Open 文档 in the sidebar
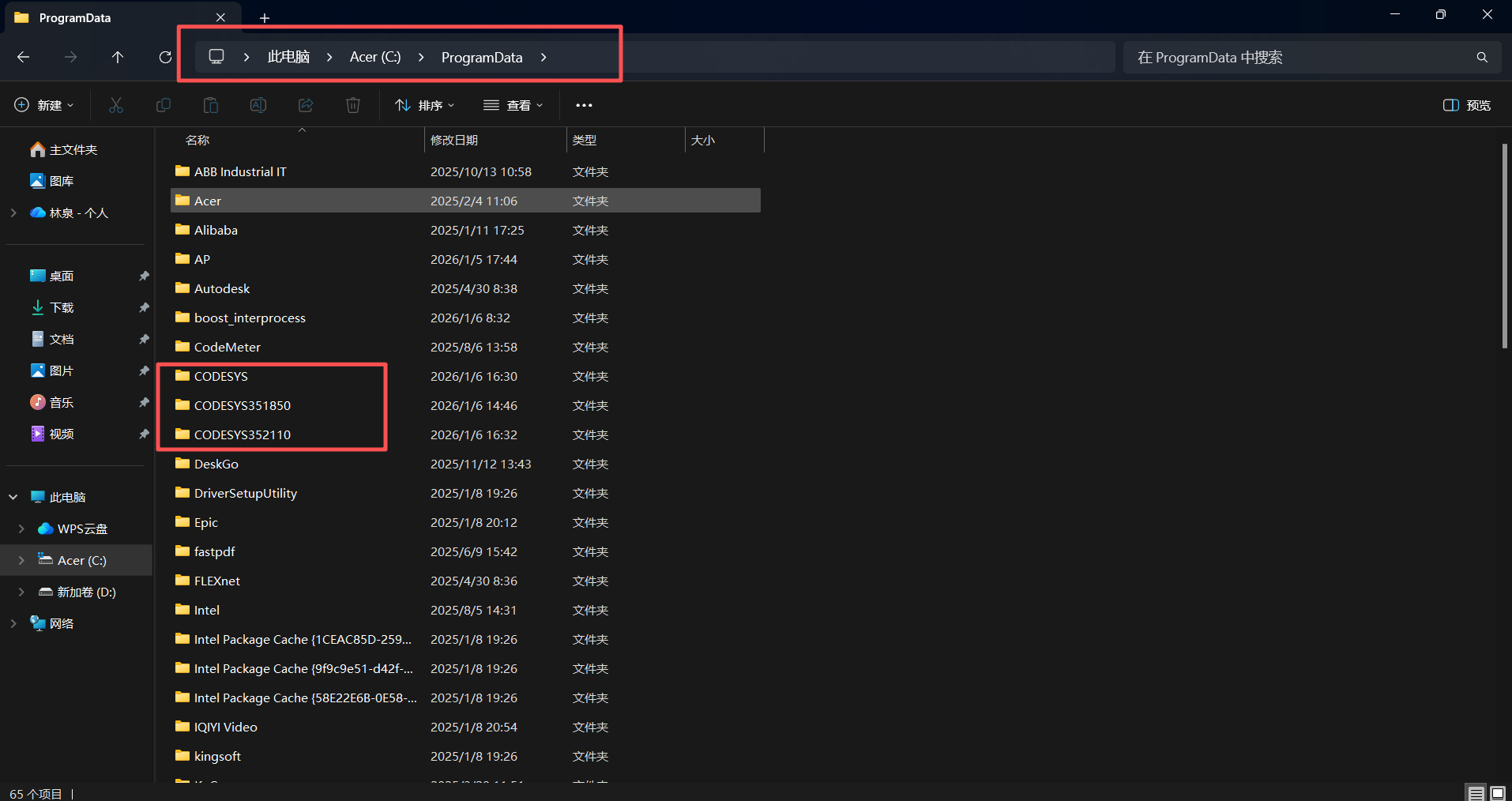The height and width of the screenshot is (801, 1512). [x=62, y=339]
